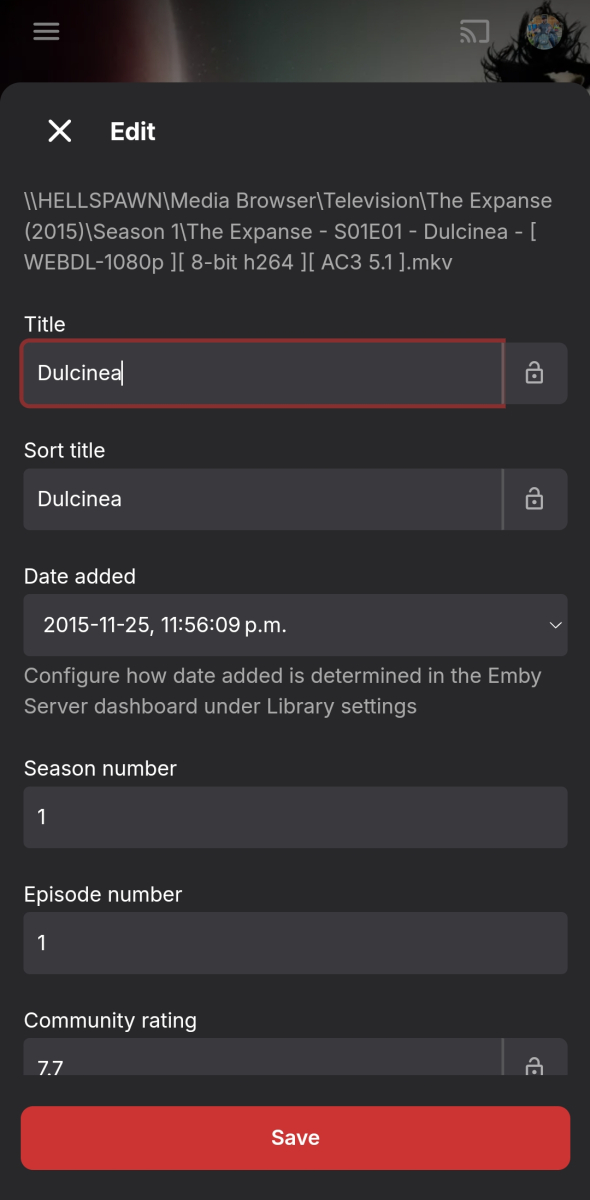Screen dimensions: 590x1200
Task: Toggle the lock icon beside Title
Action: tap(535, 373)
